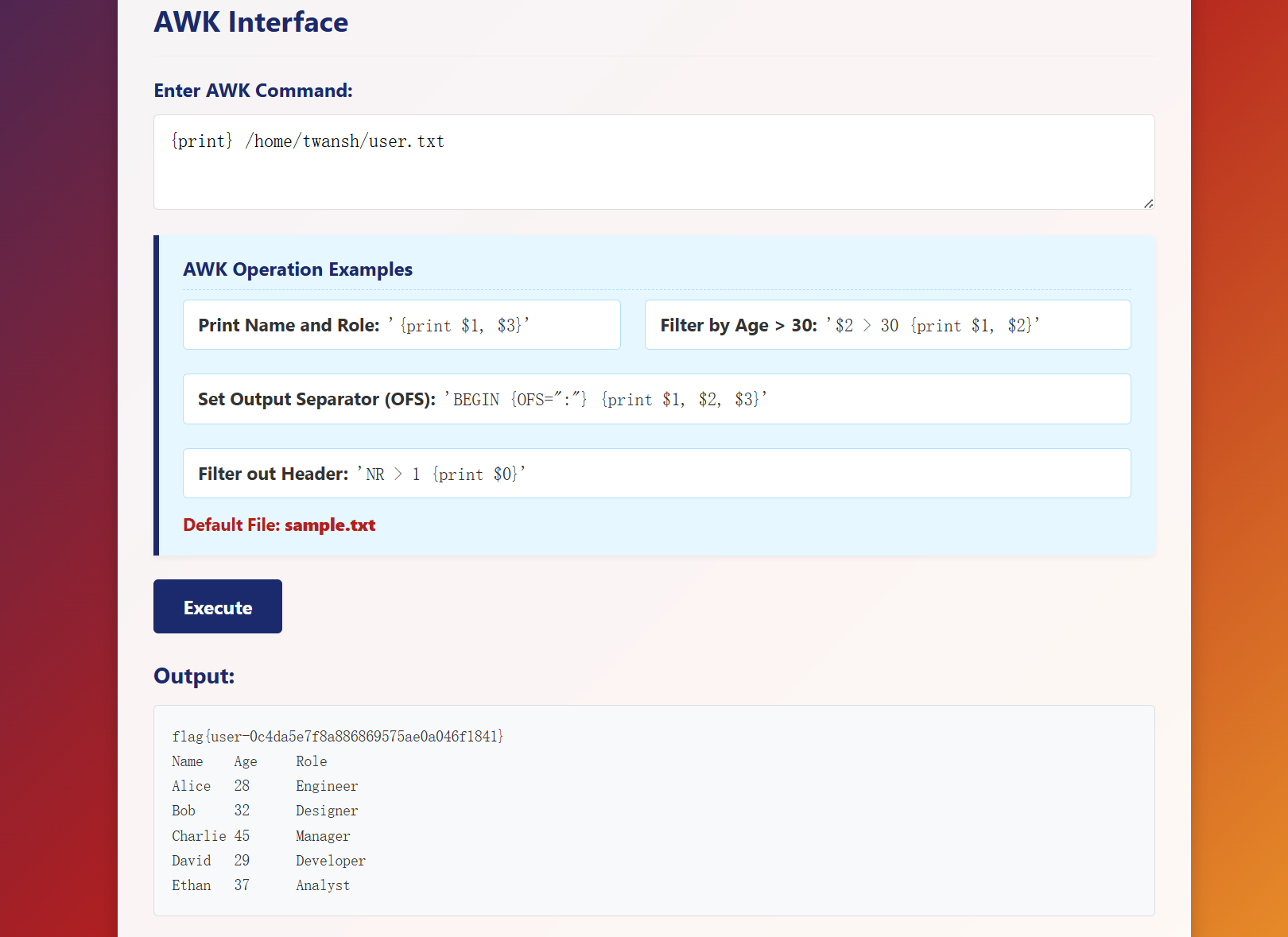
Task: Grab the textarea resize handle corner
Action: pos(1148,203)
